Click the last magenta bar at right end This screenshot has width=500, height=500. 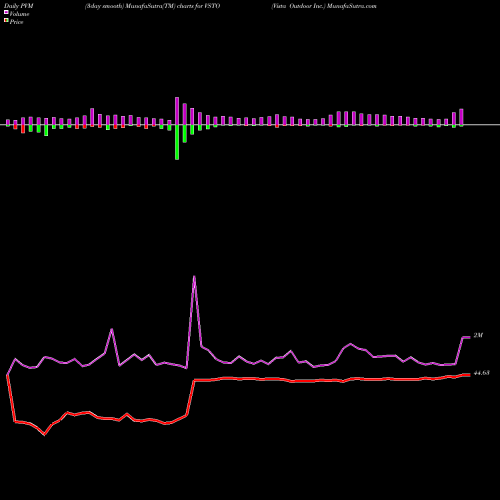(x=461, y=117)
